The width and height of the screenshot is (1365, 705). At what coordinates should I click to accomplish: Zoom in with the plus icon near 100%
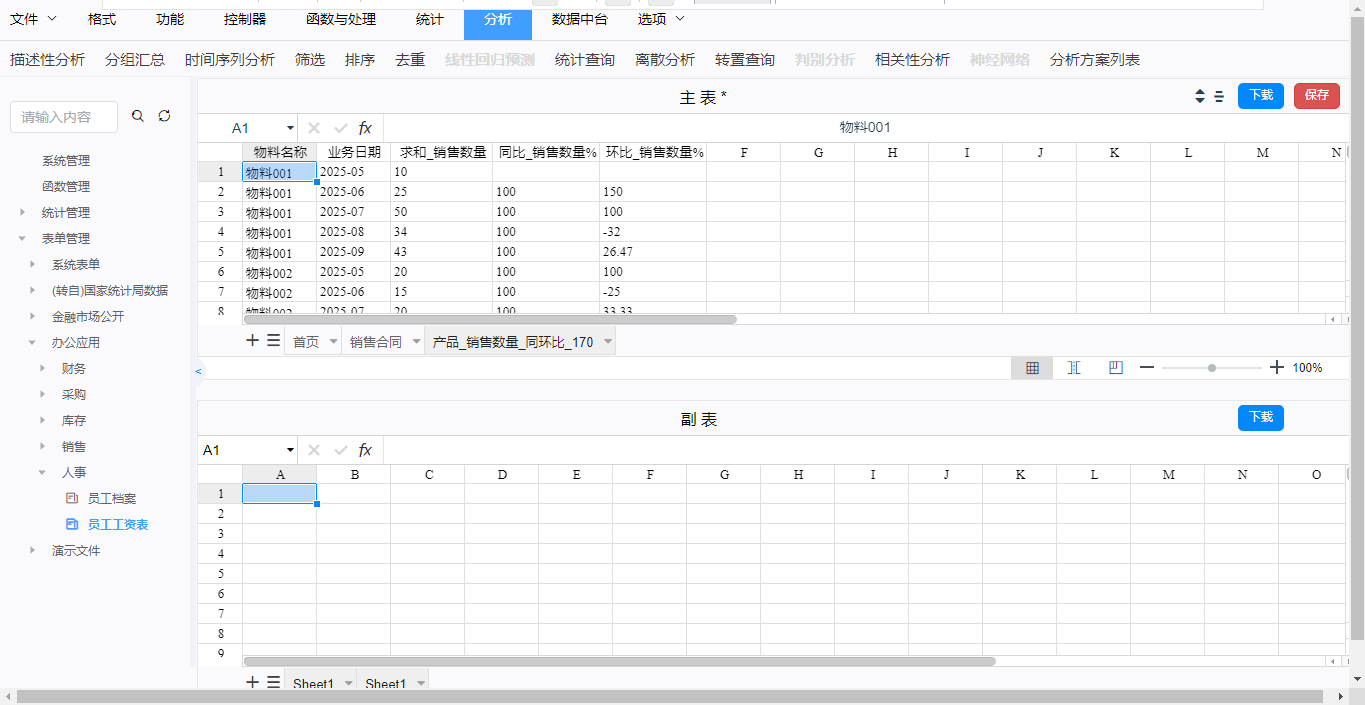coord(1276,368)
